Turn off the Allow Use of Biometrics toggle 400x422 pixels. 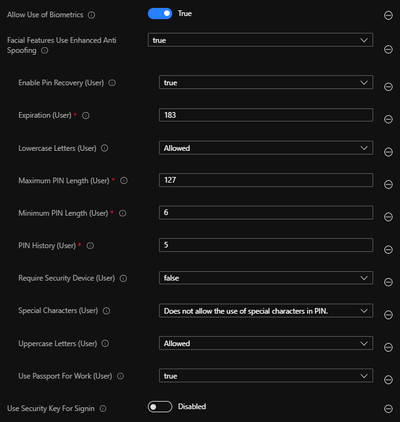160,14
